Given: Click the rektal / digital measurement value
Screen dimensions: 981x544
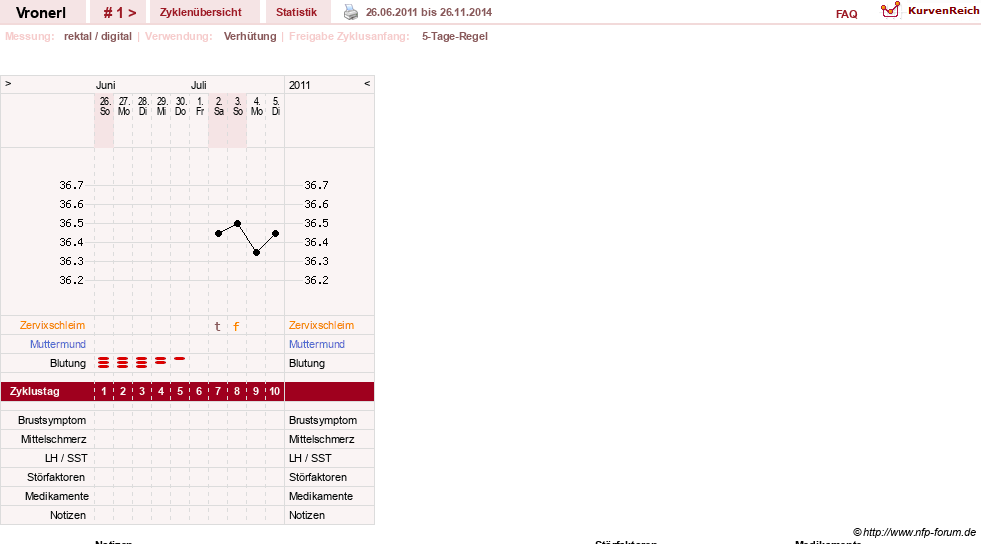Looking at the screenshot, I should tap(98, 36).
